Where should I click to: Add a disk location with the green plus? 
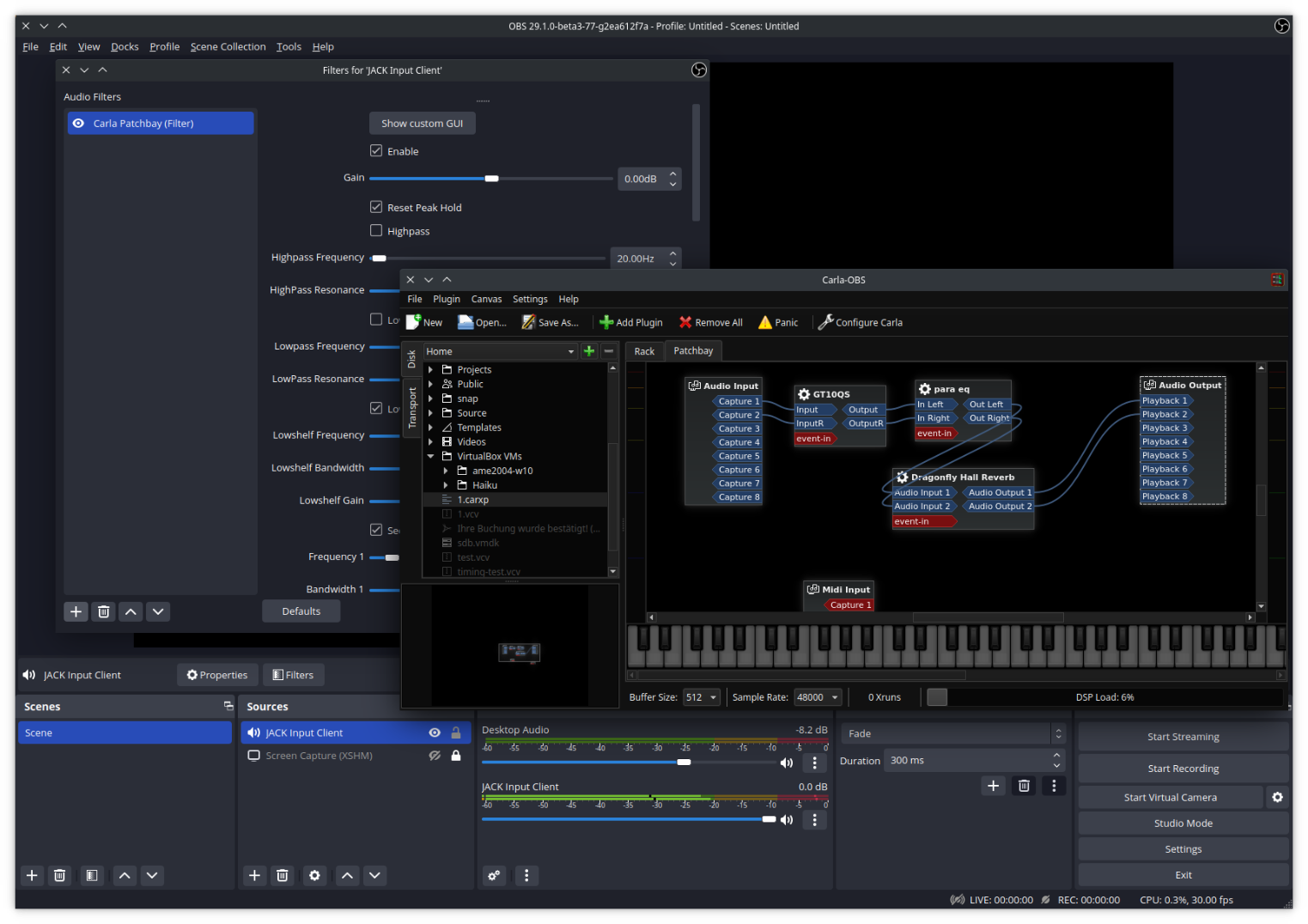point(589,351)
